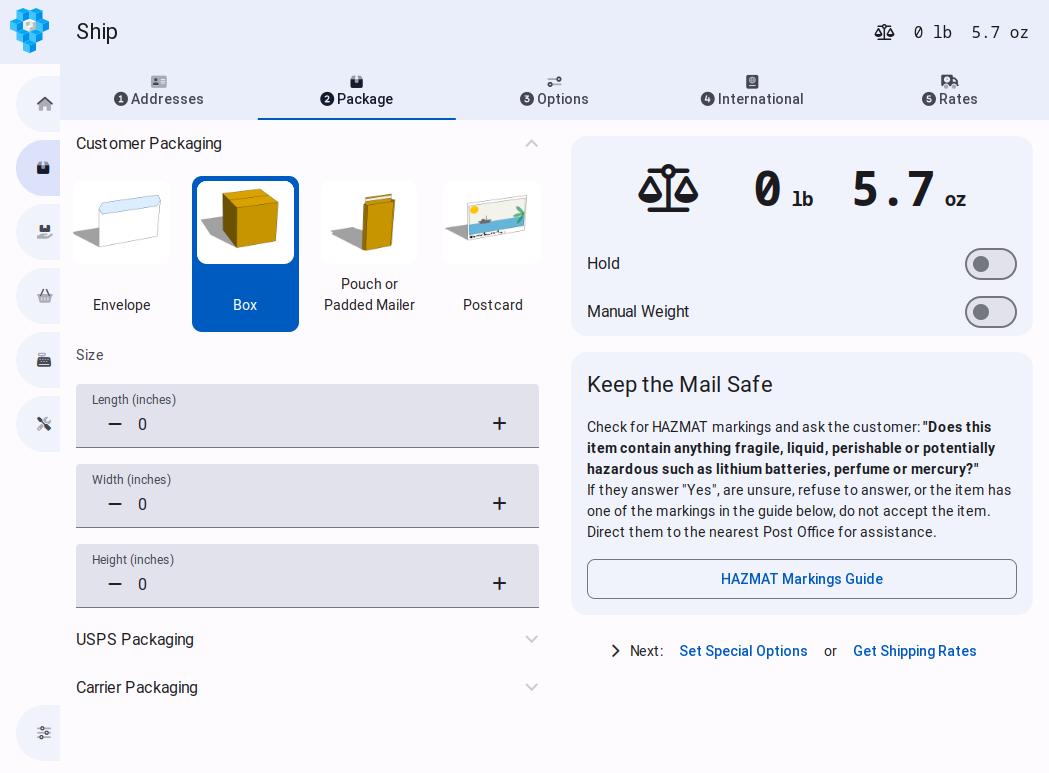
Task: Click the Get Shipping Rates link
Action: pos(914,651)
